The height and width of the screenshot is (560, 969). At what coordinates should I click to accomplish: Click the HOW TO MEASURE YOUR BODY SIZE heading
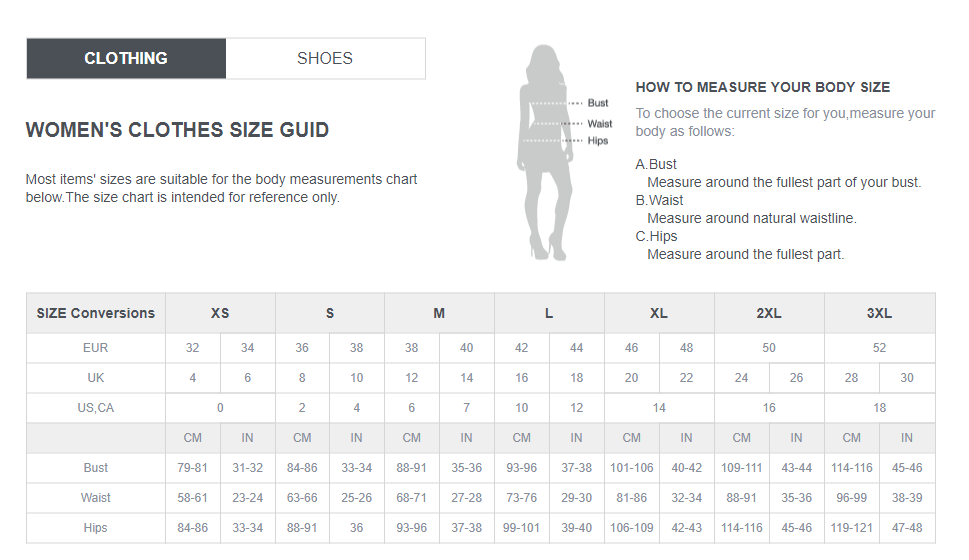(x=763, y=87)
